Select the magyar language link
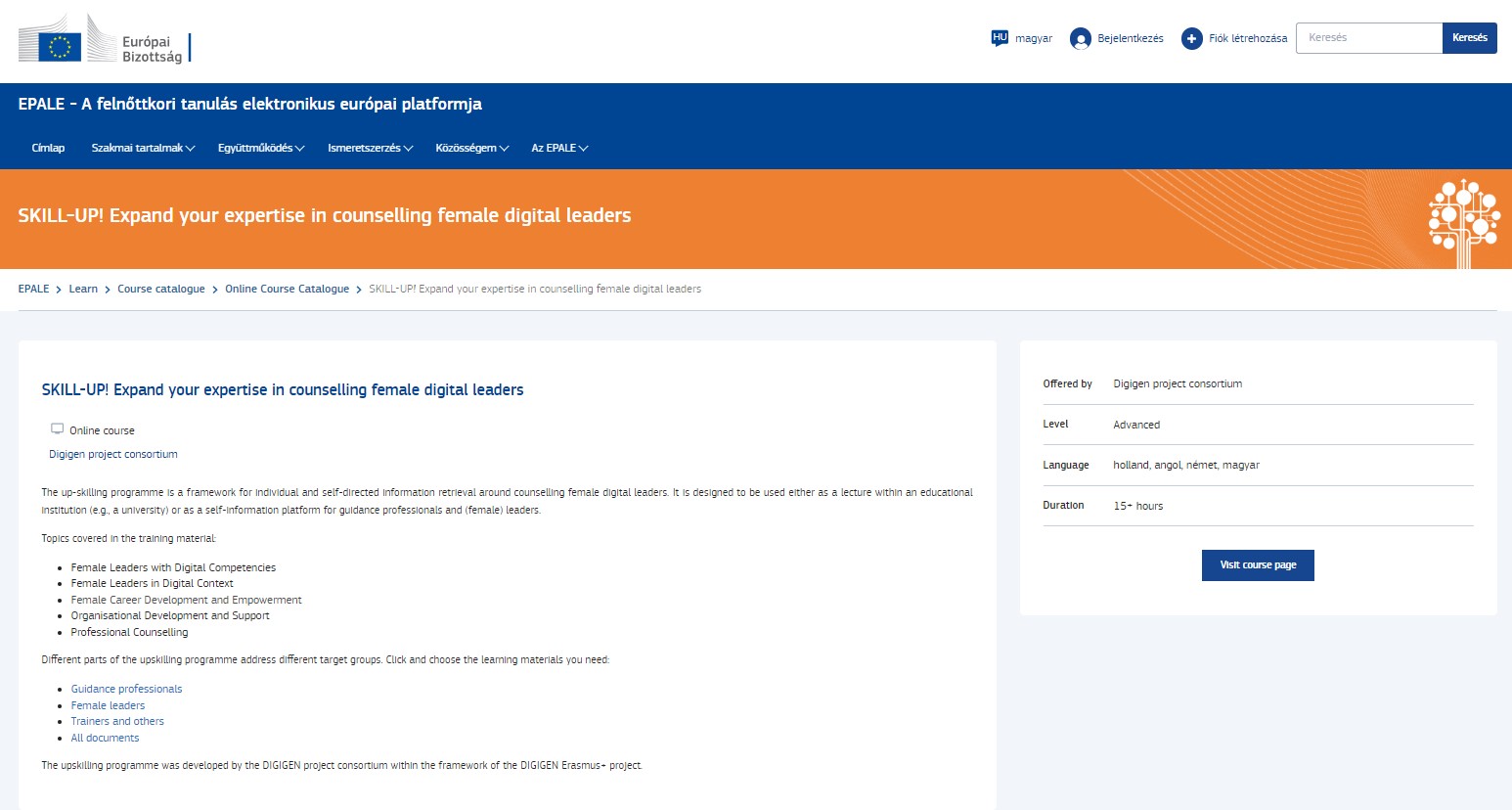The width and height of the screenshot is (1512, 810). pyautogui.click(x=1034, y=39)
